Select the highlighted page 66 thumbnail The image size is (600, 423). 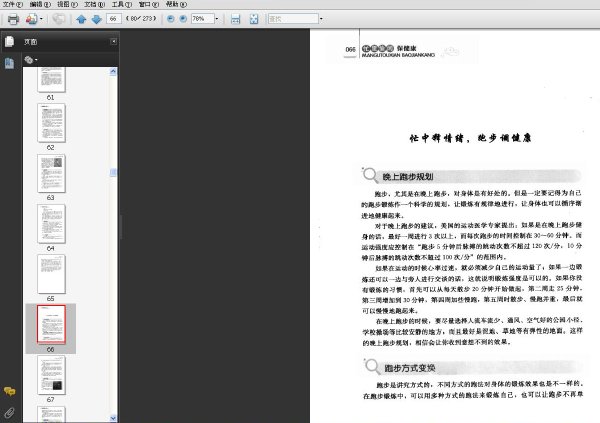[x=51, y=324]
